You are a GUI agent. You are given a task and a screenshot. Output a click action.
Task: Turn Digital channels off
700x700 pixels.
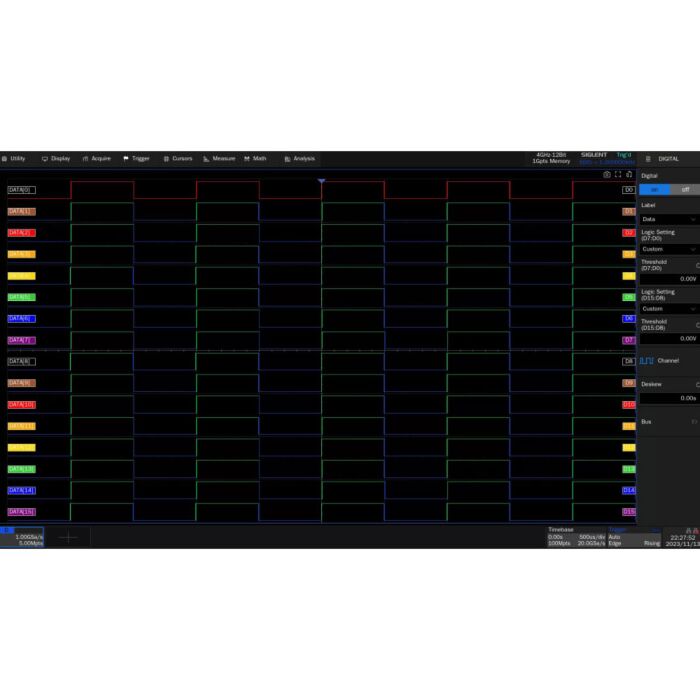[x=685, y=189]
